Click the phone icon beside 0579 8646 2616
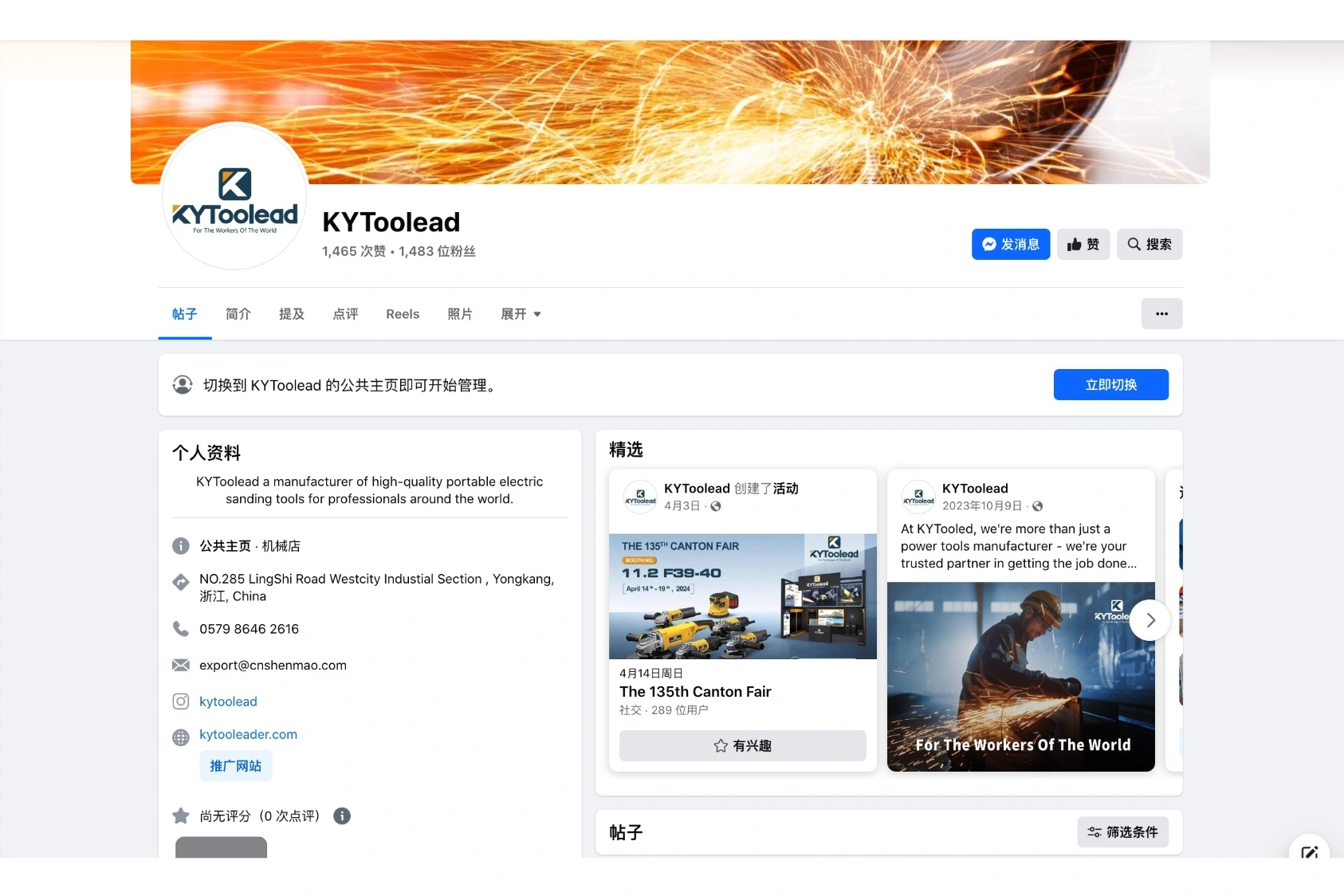The image size is (1344, 896). click(181, 629)
